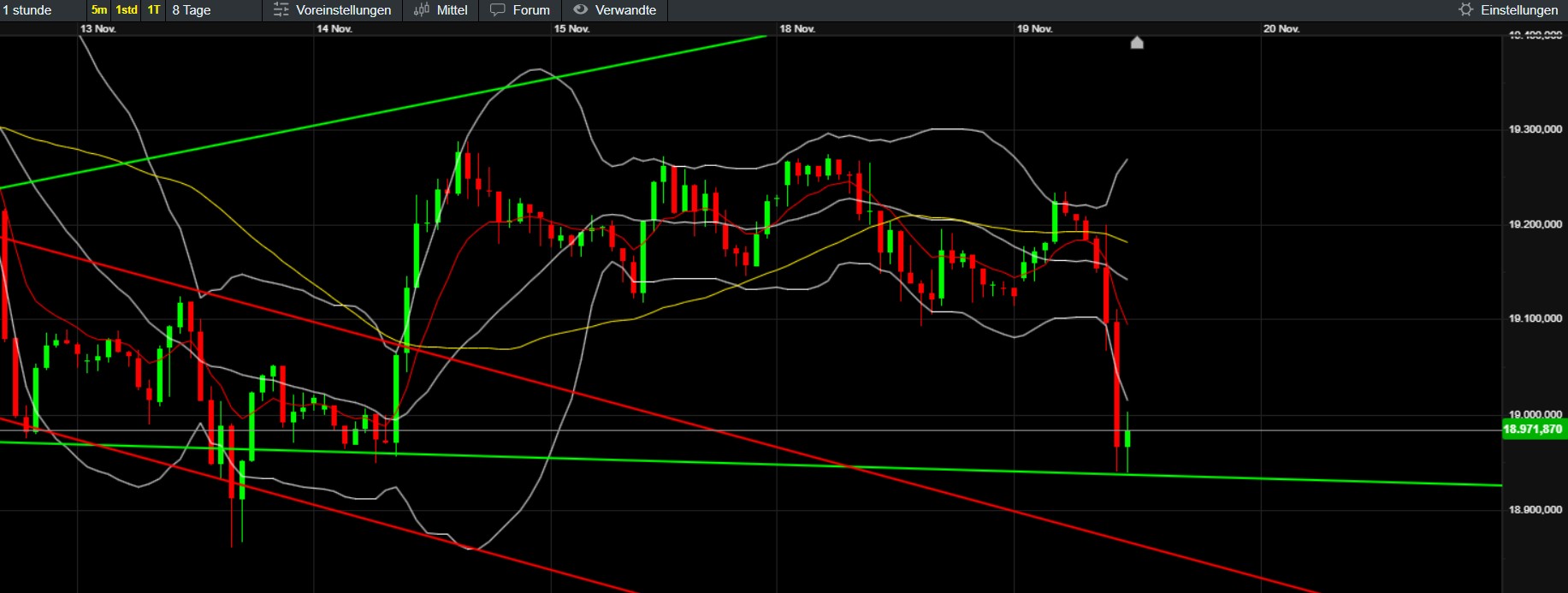Click the 19 Nov. date label

1034,29
